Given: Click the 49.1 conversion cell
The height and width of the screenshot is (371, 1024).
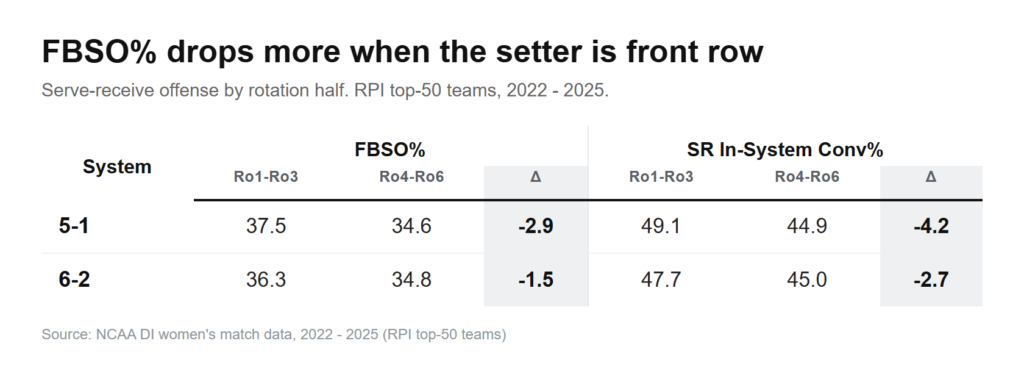Looking at the screenshot, I should pos(661,226).
